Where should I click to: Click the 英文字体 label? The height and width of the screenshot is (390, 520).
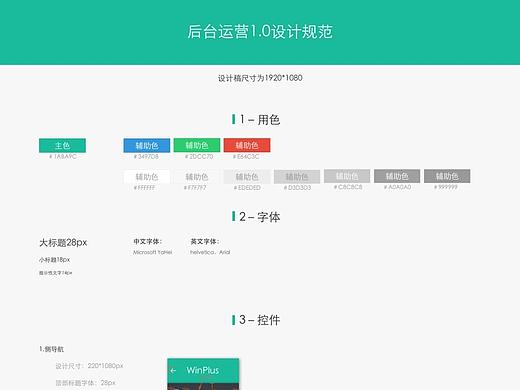click(x=205, y=241)
